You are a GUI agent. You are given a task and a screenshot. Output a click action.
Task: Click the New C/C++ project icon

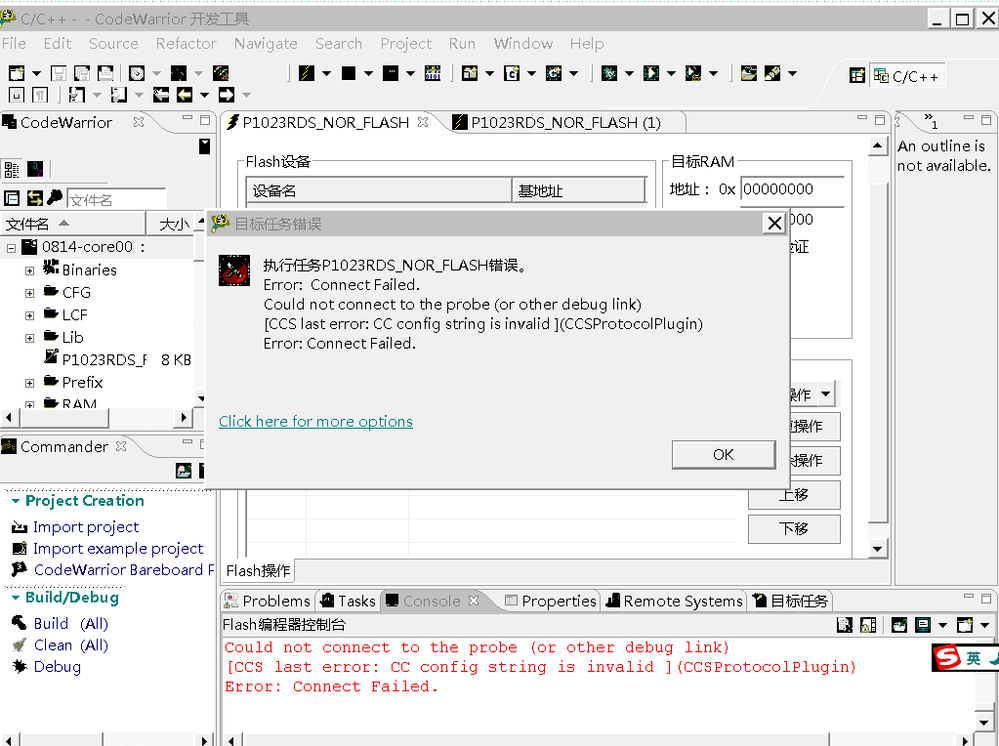point(470,73)
